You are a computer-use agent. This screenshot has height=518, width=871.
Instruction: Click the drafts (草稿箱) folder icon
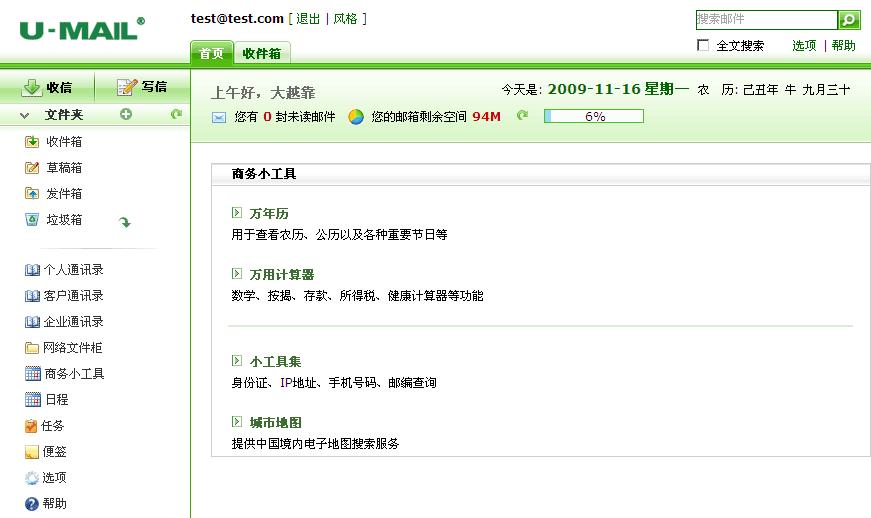[32, 168]
